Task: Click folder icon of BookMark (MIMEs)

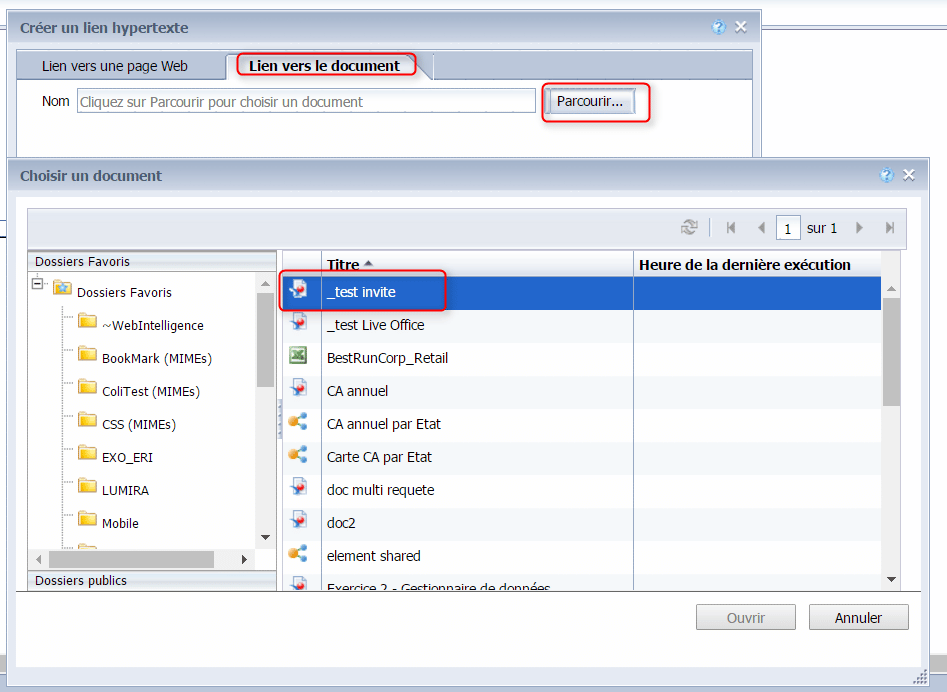Action: (x=88, y=354)
